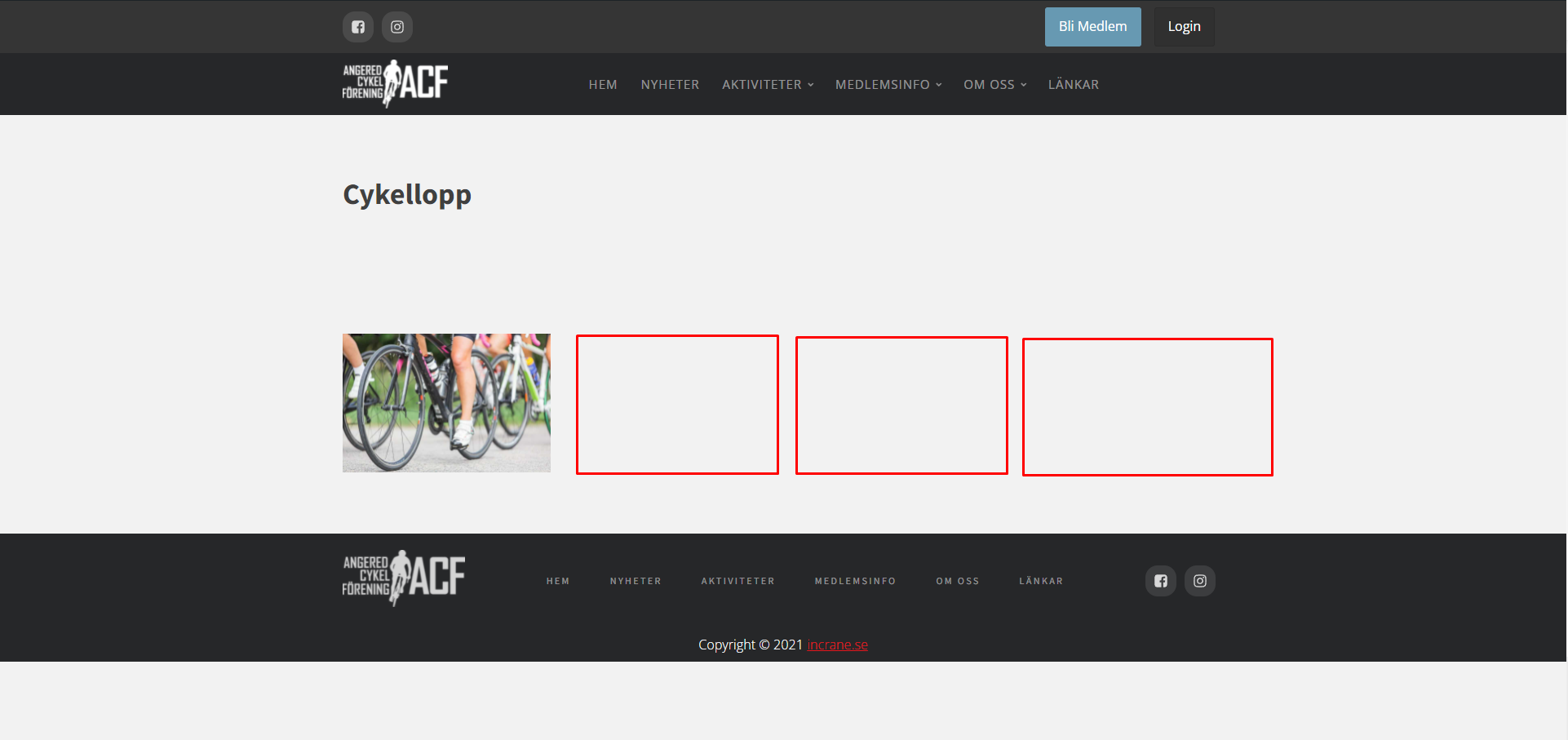Go to Hem in main navigation
The width and height of the screenshot is (1568, 740).
603,85
